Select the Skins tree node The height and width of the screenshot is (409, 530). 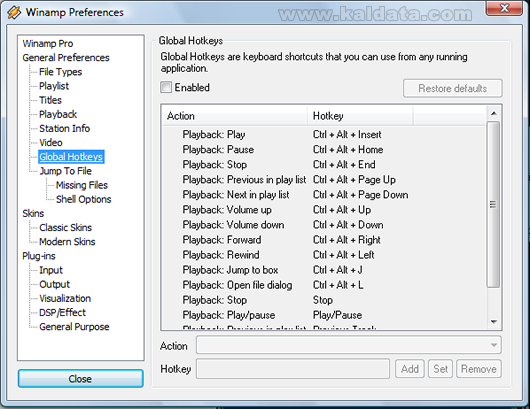tap(33, 214)
